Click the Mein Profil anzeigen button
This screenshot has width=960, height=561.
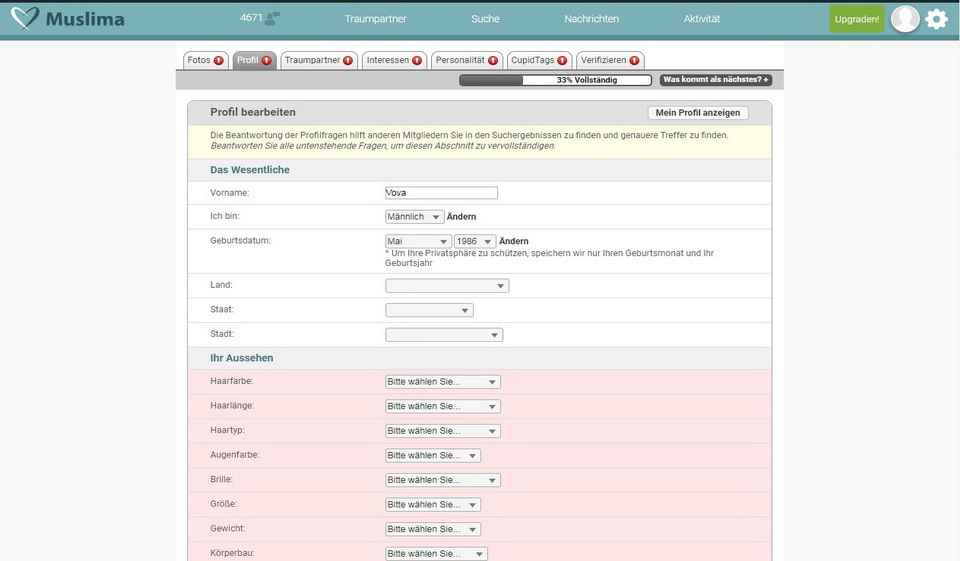(697, 113)
